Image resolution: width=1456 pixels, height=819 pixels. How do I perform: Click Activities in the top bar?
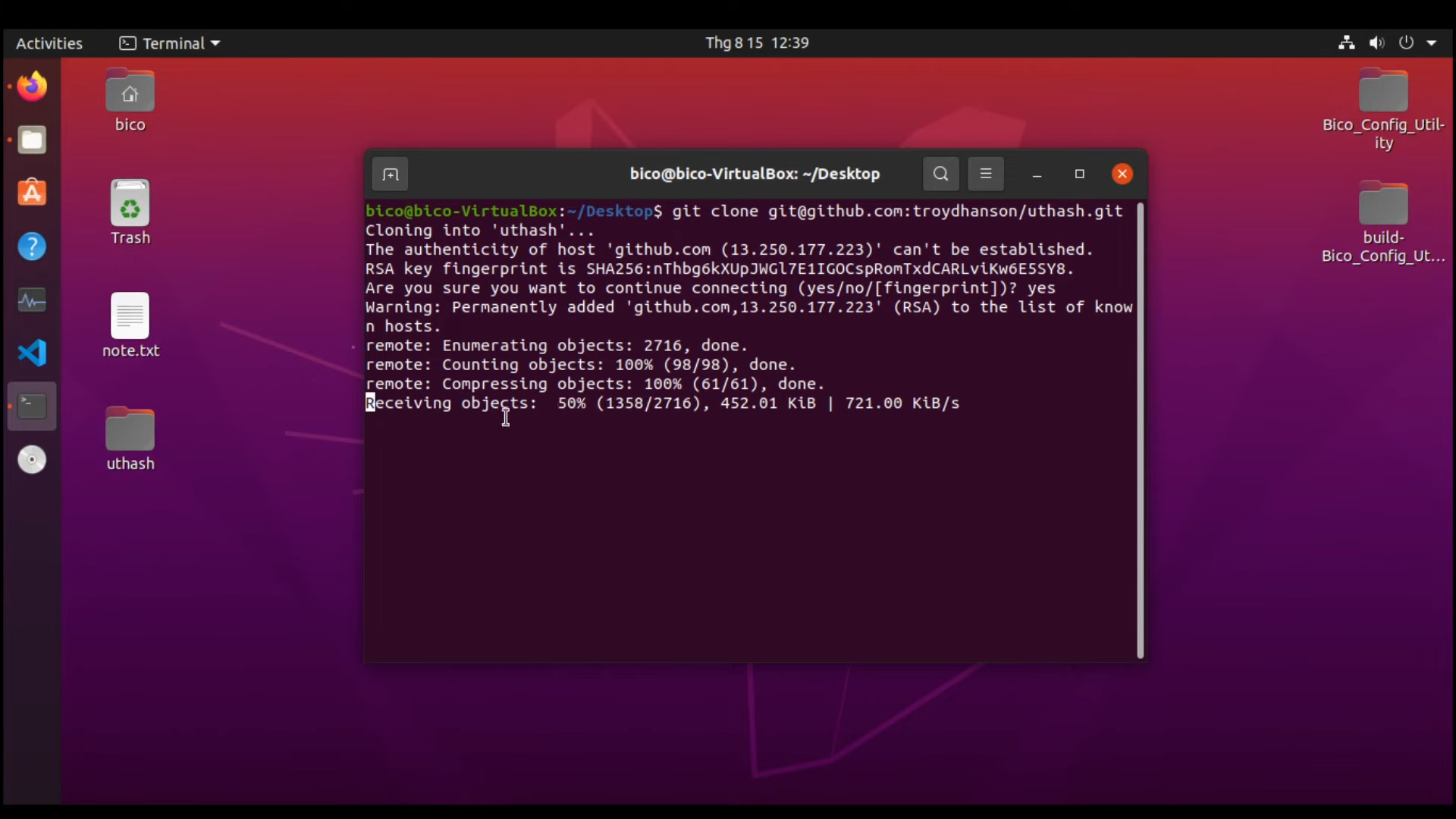[x=49, y=42]
